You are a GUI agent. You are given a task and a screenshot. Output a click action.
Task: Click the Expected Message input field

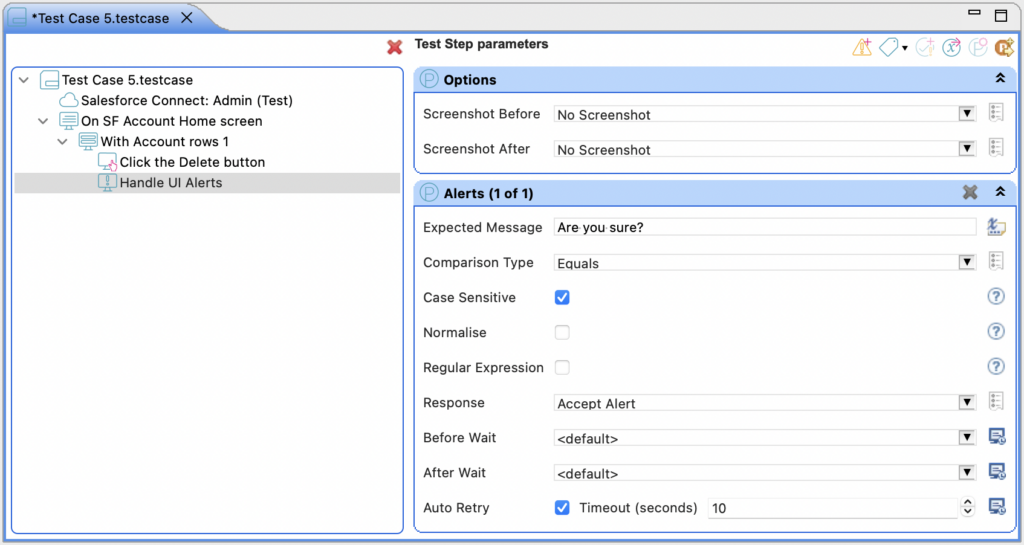[x=765, y=227]
